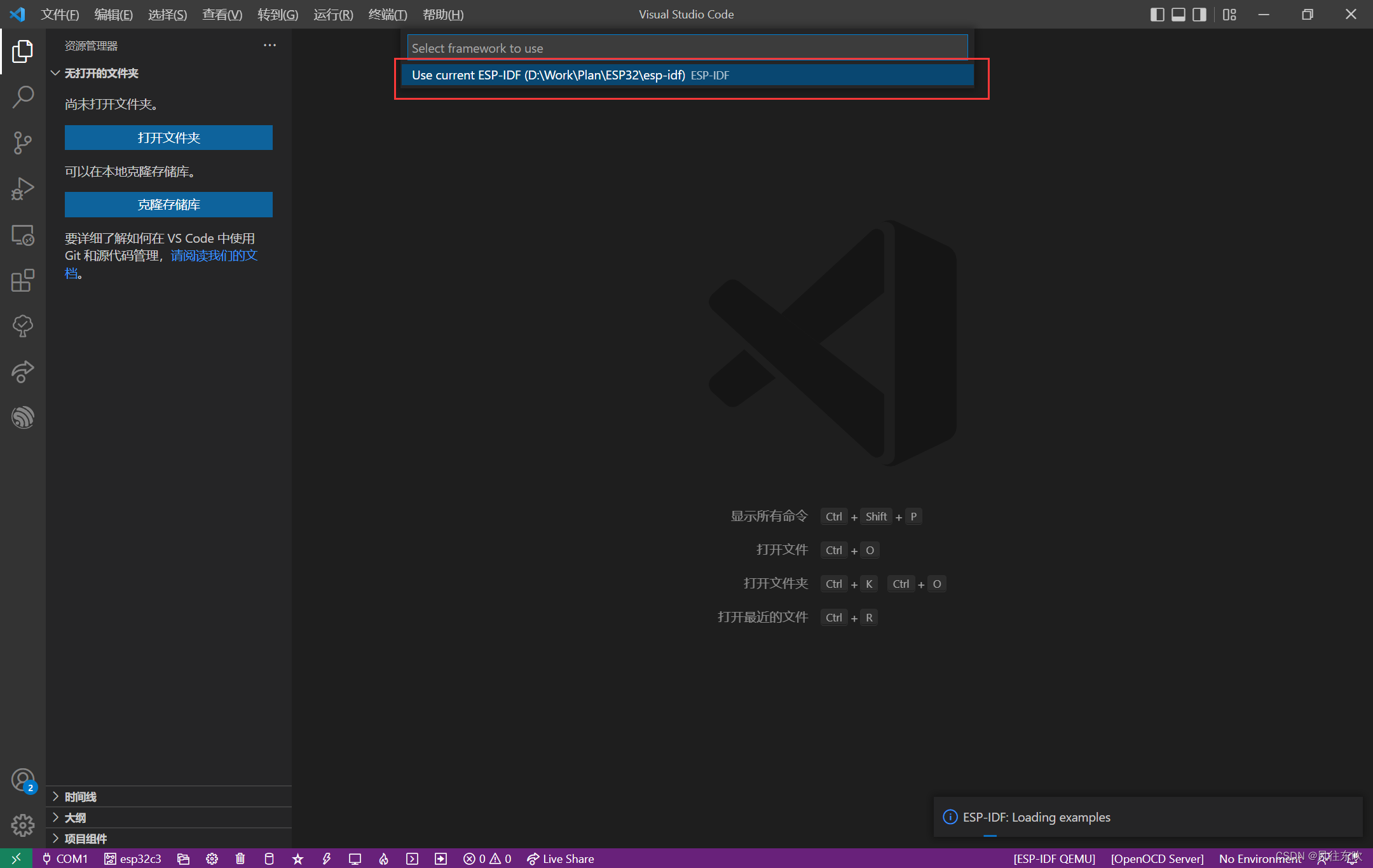Open the 帮助(H) menu
Image resolution: width=1373 pixels, height=868 pixels.
443,14
